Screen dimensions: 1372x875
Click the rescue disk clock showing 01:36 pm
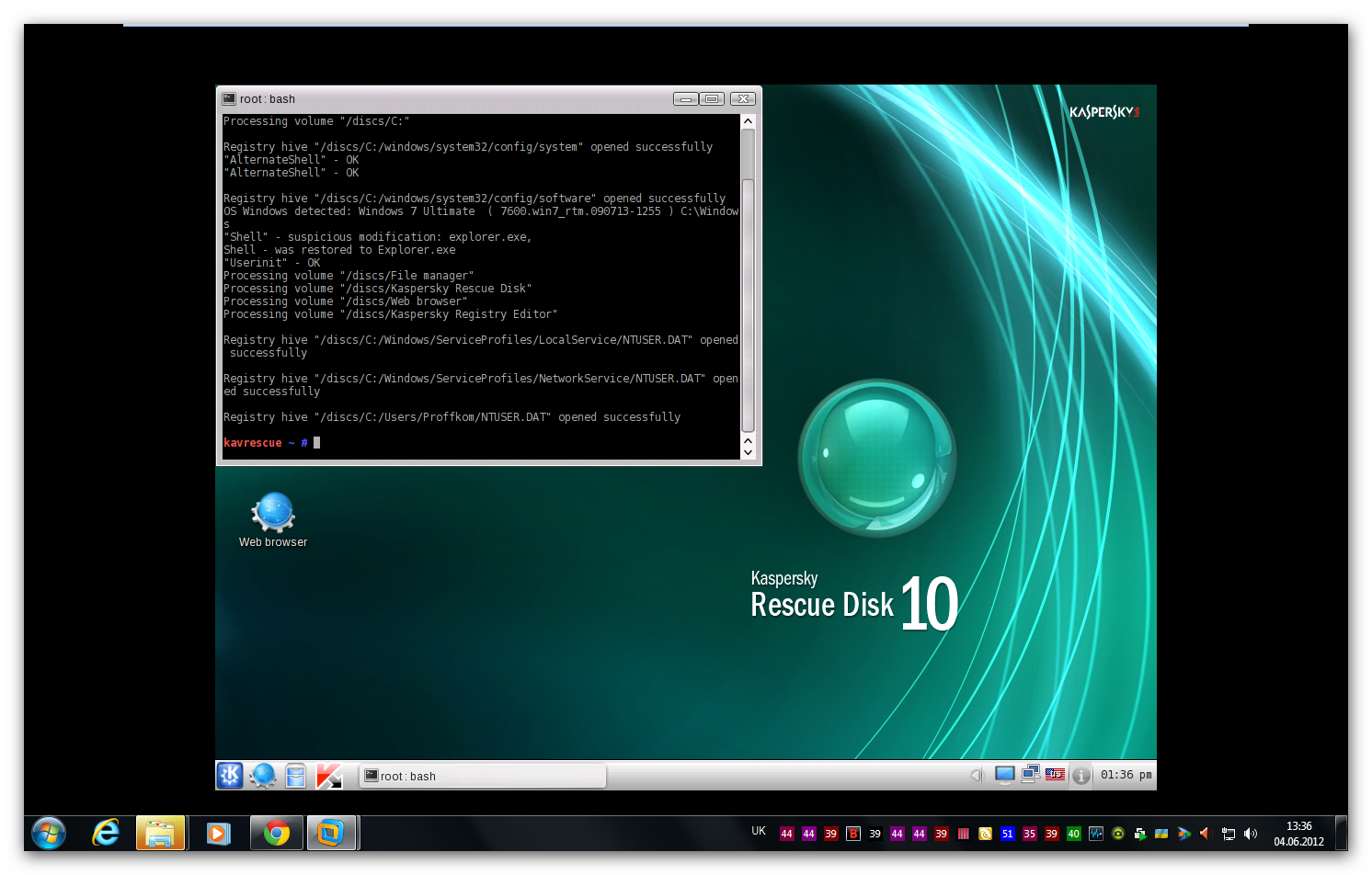pyautogui.click(x=1126, y=775)
